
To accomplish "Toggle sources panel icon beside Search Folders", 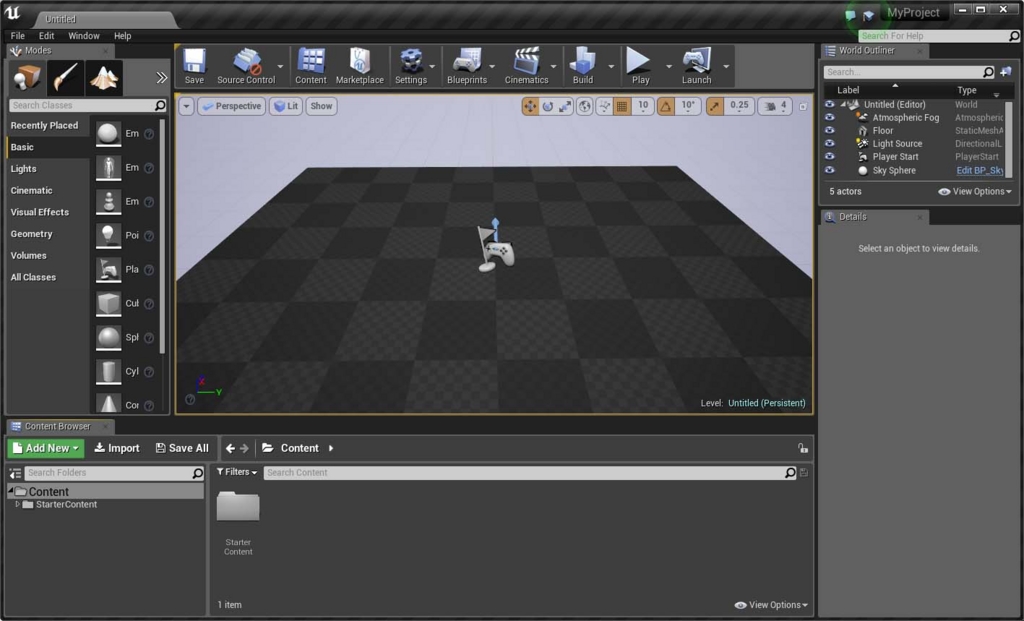I will coord(15,473).
